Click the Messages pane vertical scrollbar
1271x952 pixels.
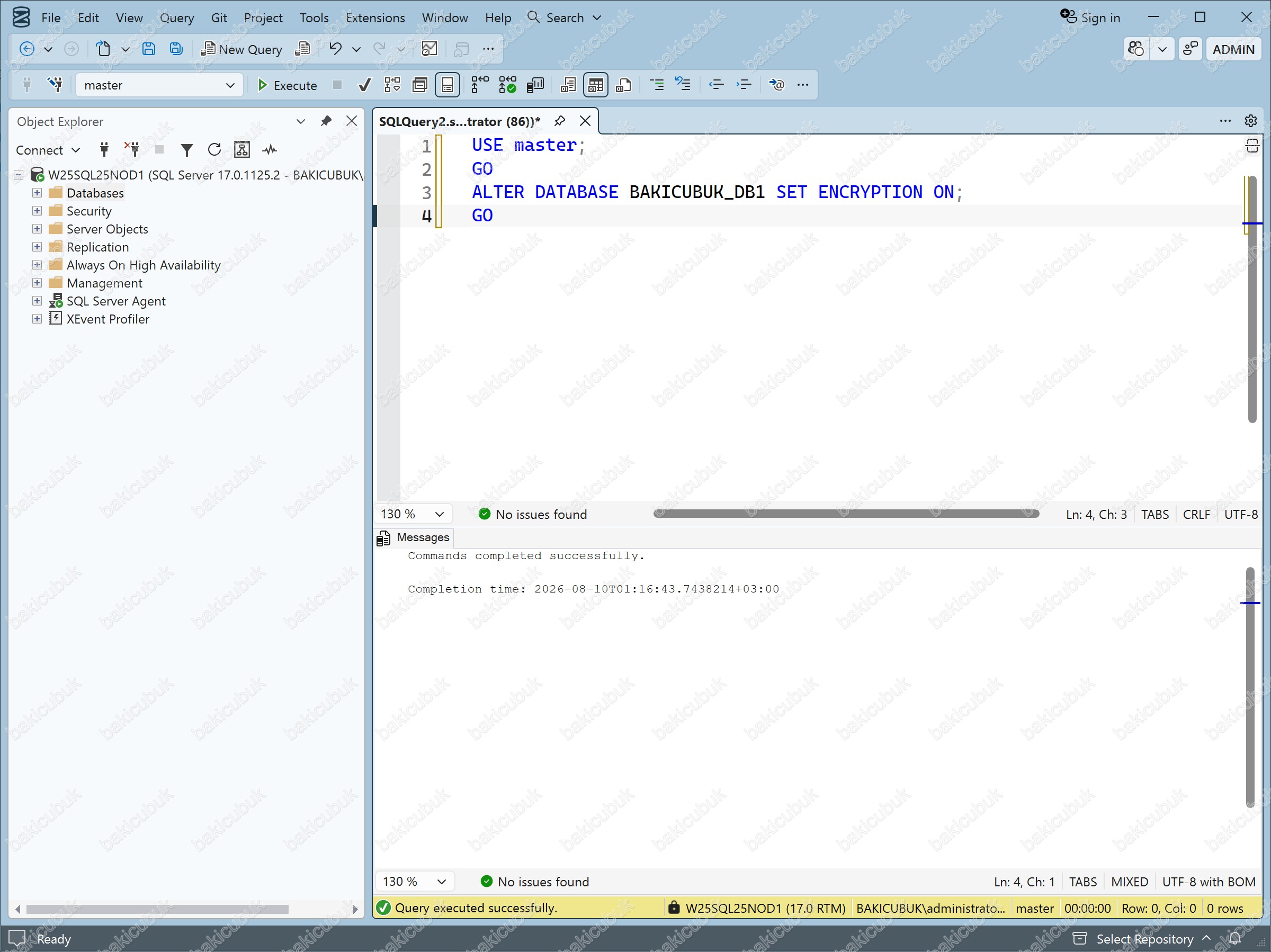click(1250, 687)
